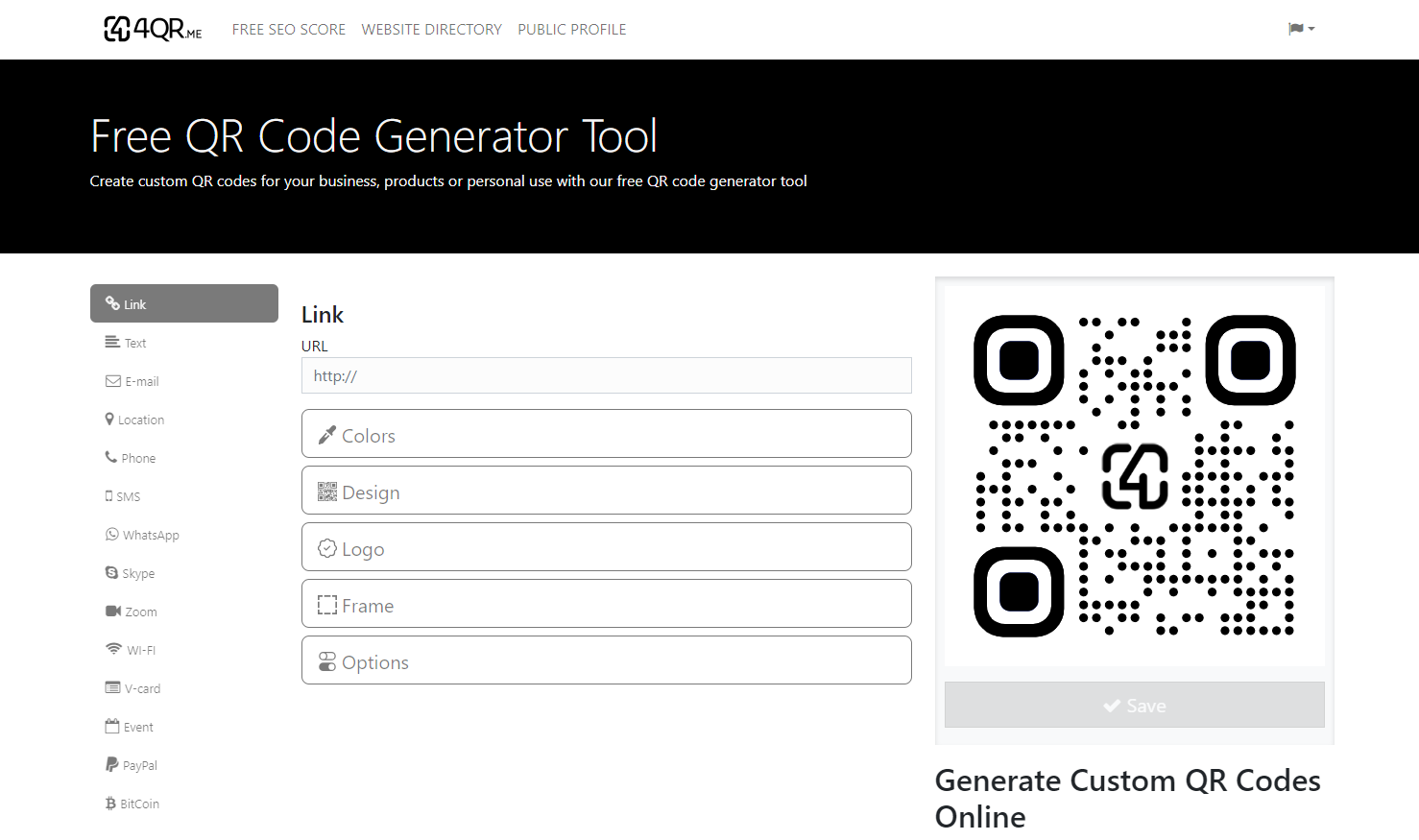
Task: Expand the Frame section
Action: click(x=607, y=604)
